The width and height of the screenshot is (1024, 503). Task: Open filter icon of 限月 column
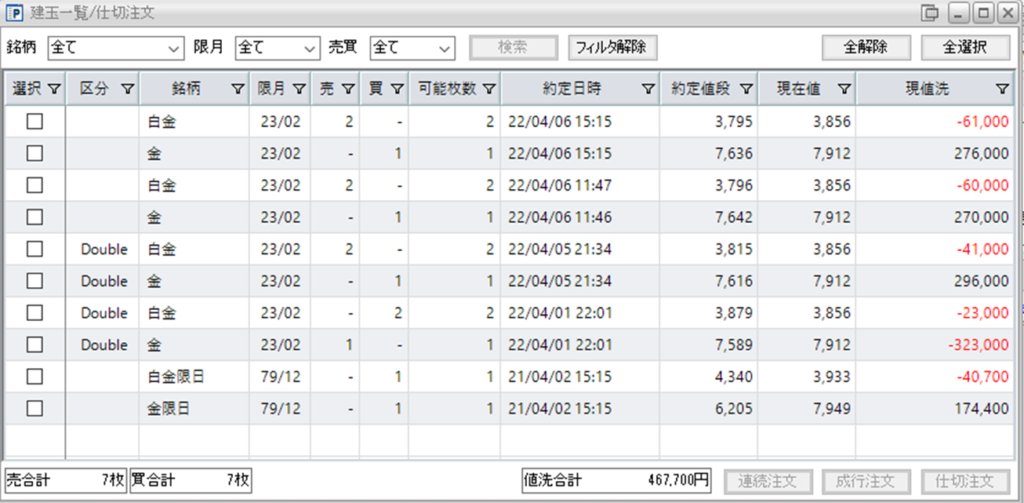299,89
